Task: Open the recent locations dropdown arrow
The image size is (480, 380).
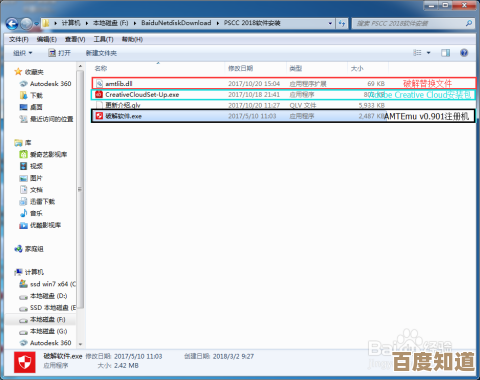Action: pyautogui.click(x=36, y=24)
